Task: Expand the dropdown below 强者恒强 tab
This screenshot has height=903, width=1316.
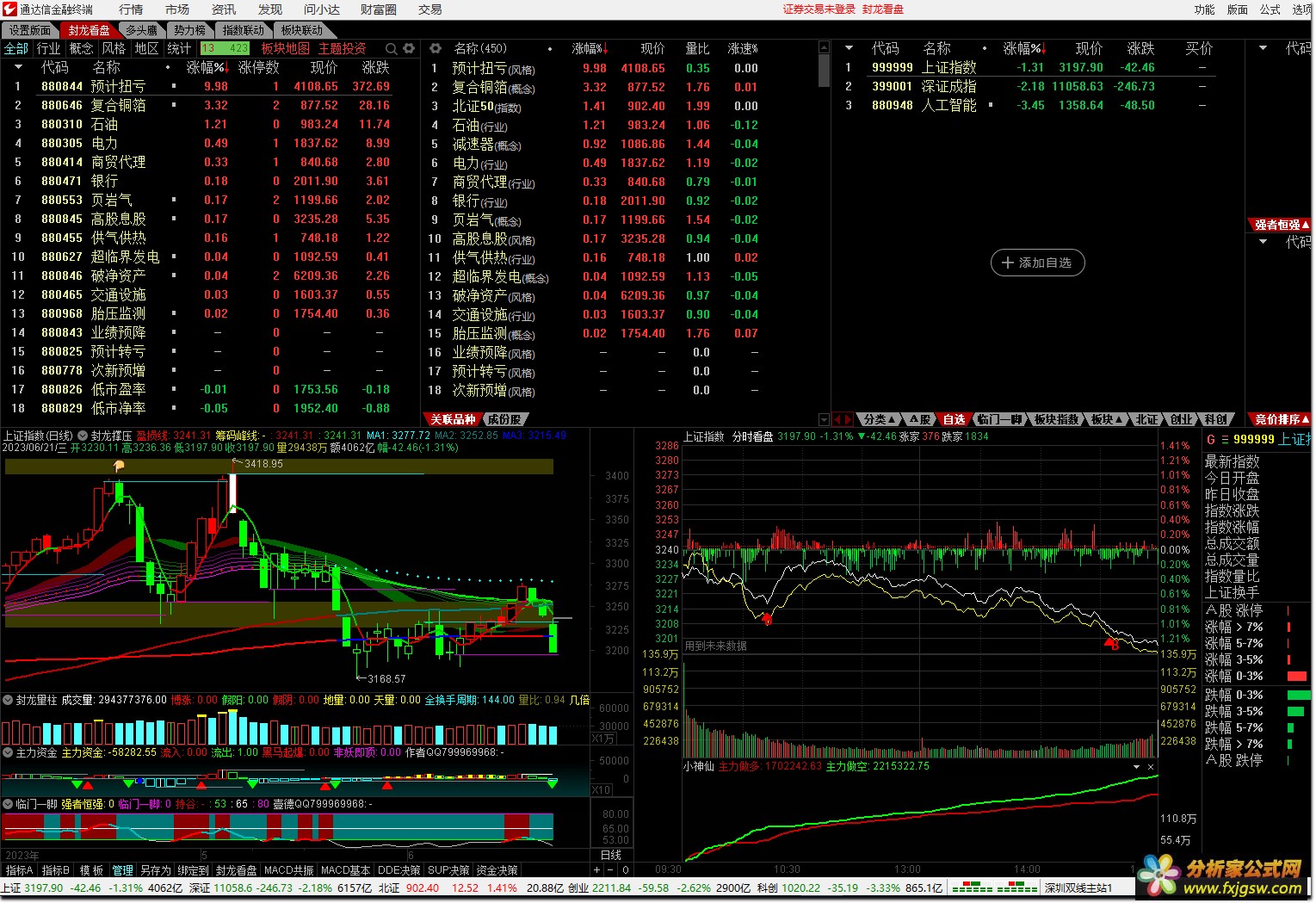Action: tap(1263, 242)
